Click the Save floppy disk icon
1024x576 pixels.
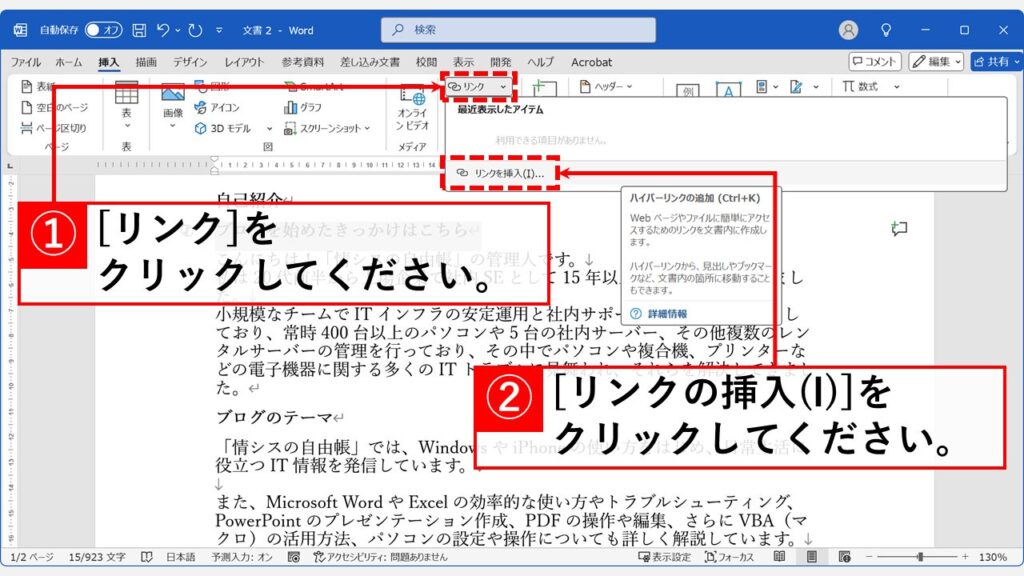tap(139, 30)
